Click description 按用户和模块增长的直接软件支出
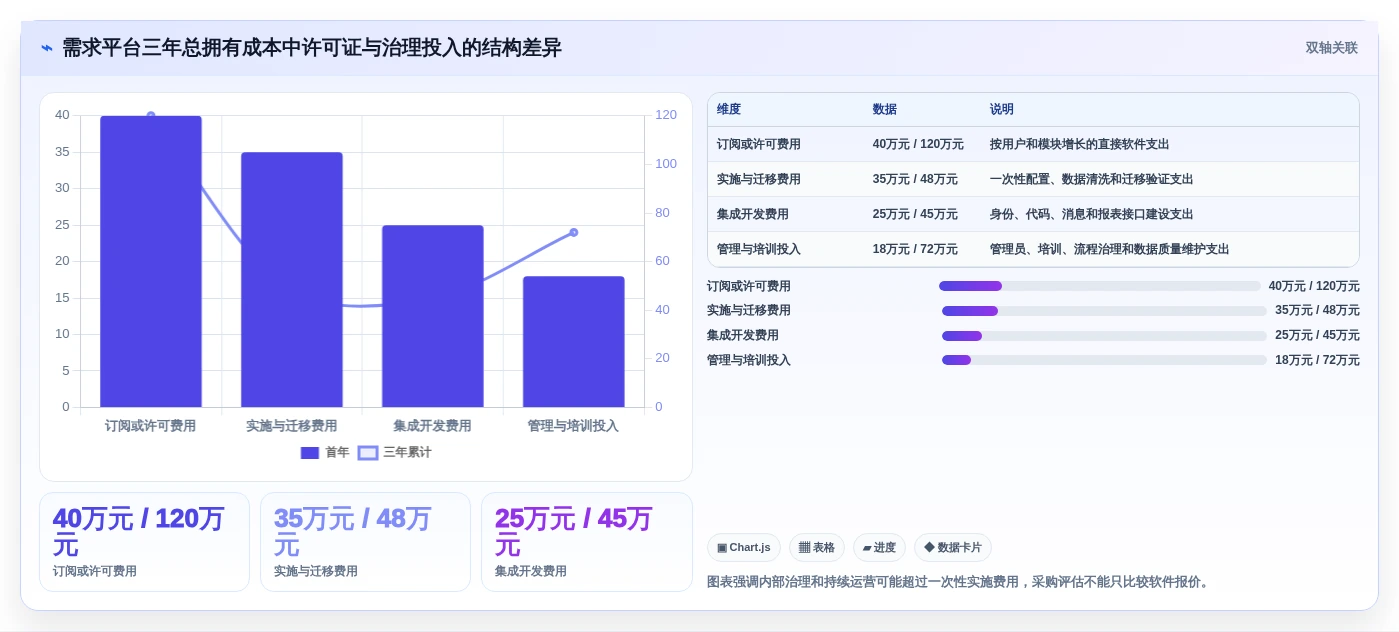1399x632 pixels. click(1080, 144)
